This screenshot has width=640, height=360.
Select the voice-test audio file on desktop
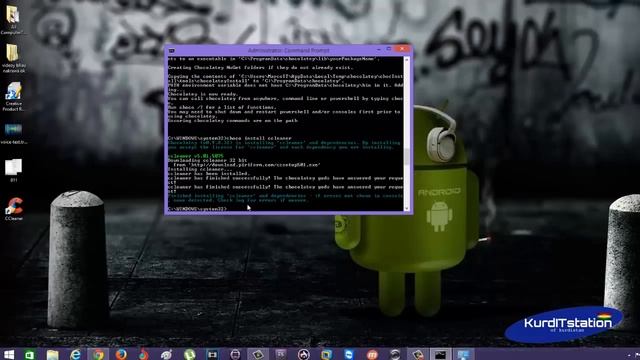(x=13, y=134)
